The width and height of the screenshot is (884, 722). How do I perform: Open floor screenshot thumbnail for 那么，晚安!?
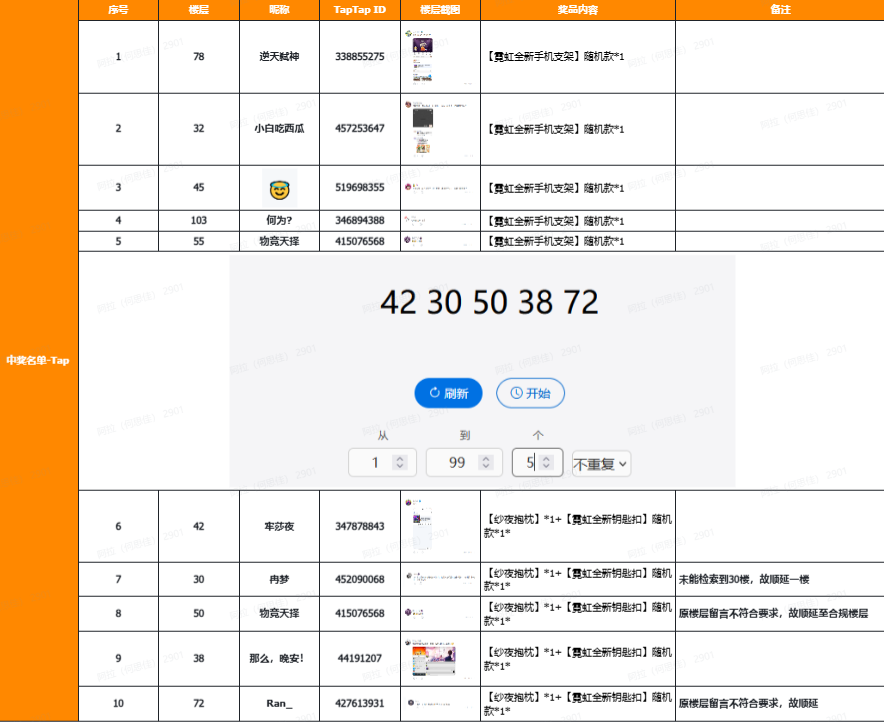click(432, 658)
